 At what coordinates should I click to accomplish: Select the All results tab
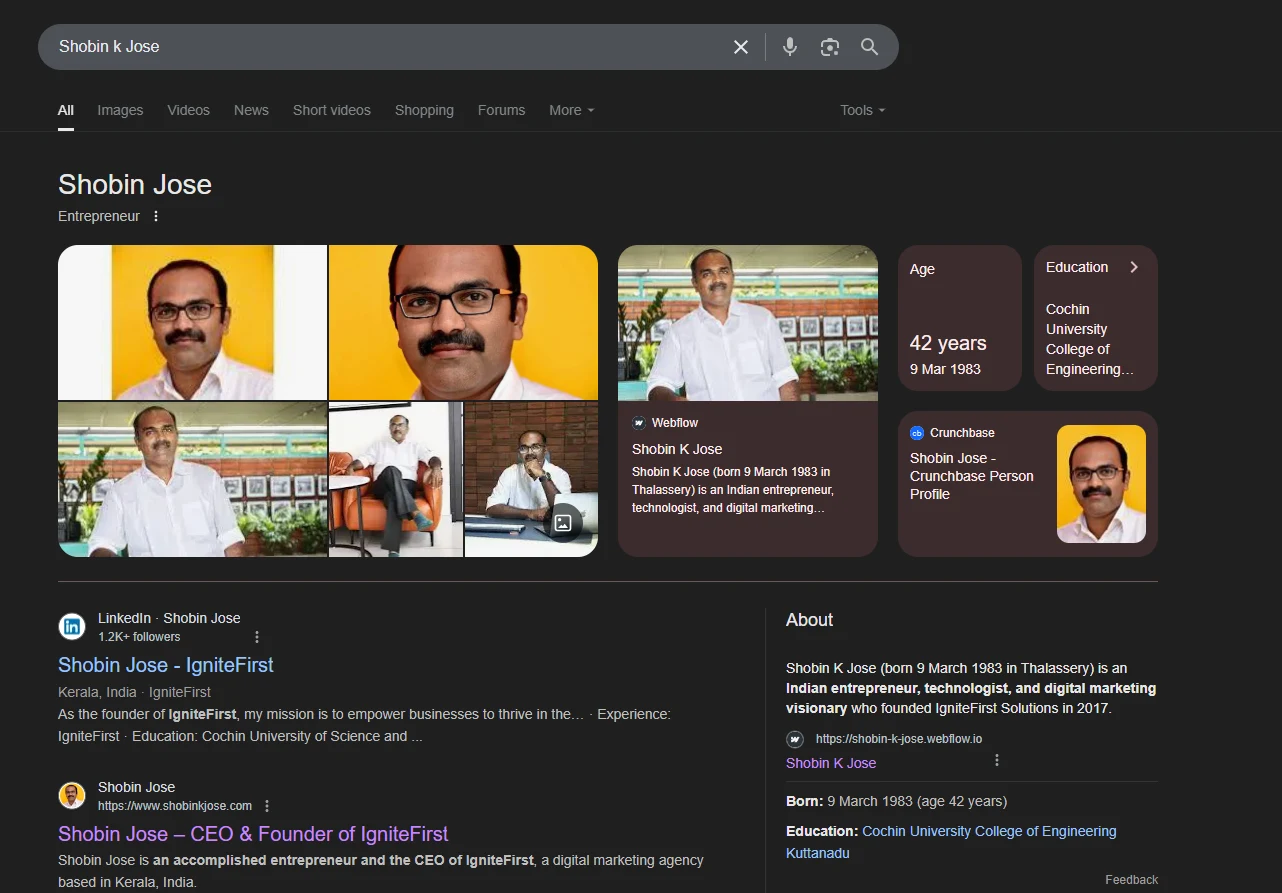point(66,110)
